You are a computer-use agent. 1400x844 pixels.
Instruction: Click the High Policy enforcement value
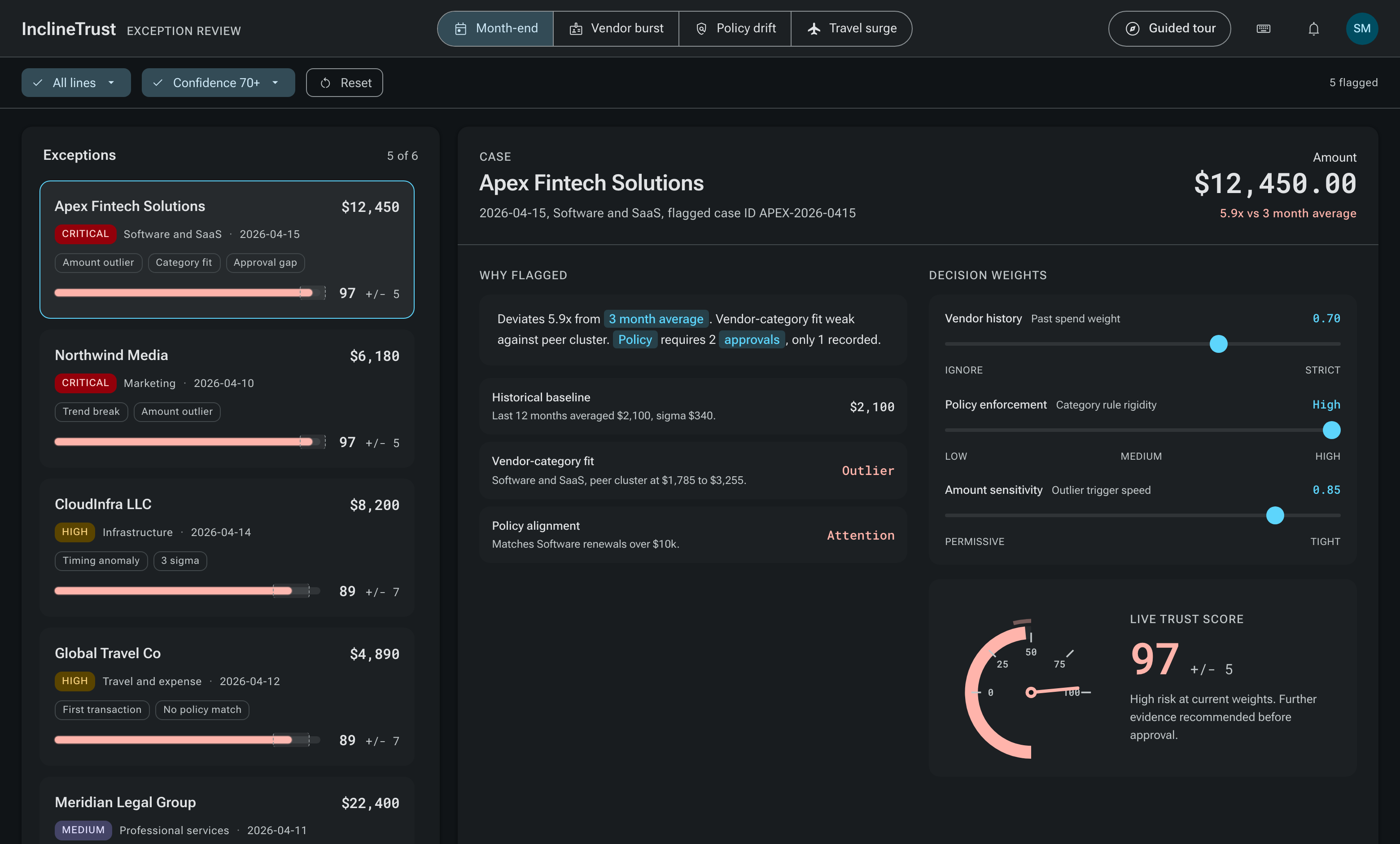tap(1326, 404)
